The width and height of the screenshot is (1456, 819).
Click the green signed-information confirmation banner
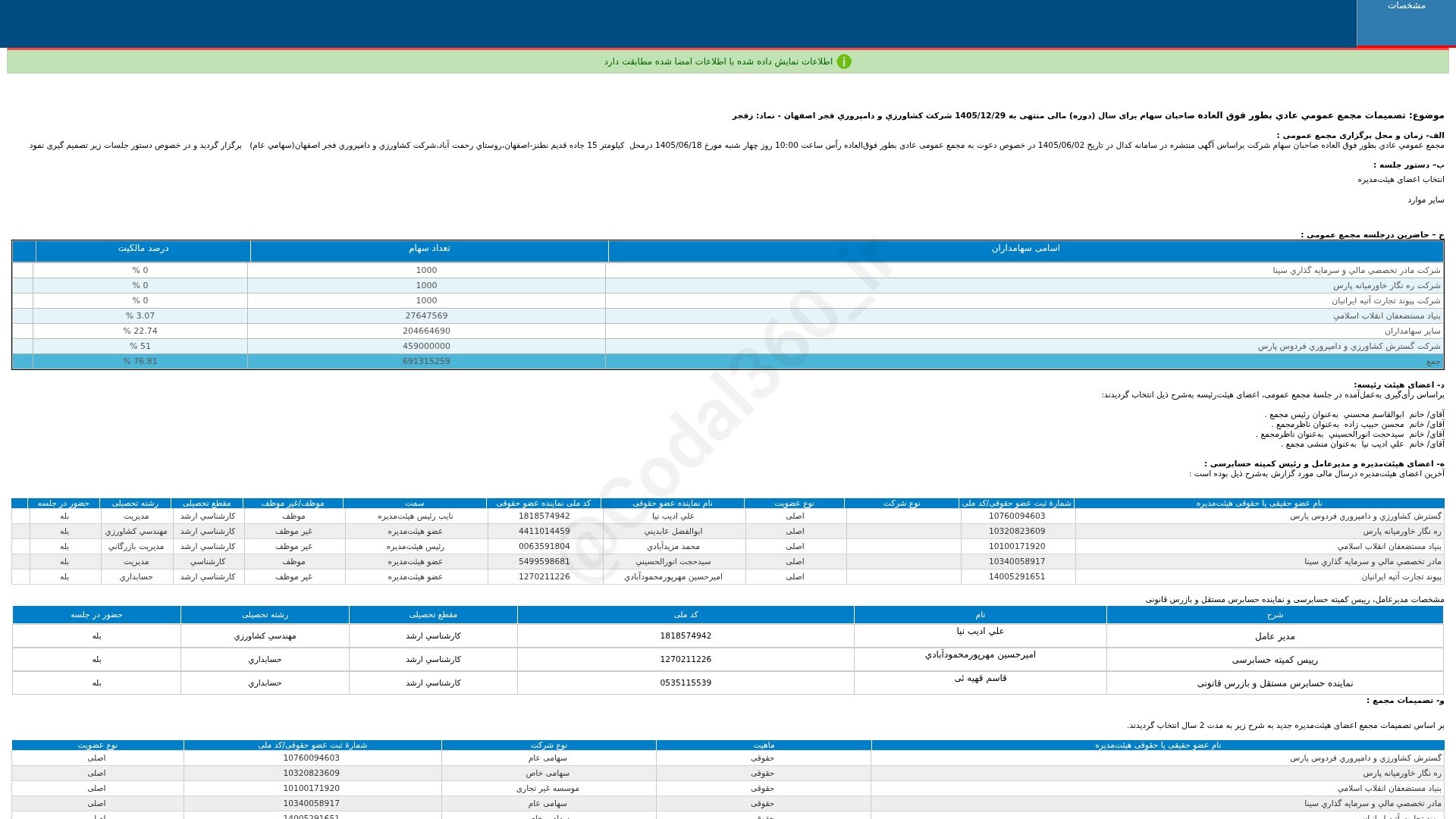coord(727,62)
